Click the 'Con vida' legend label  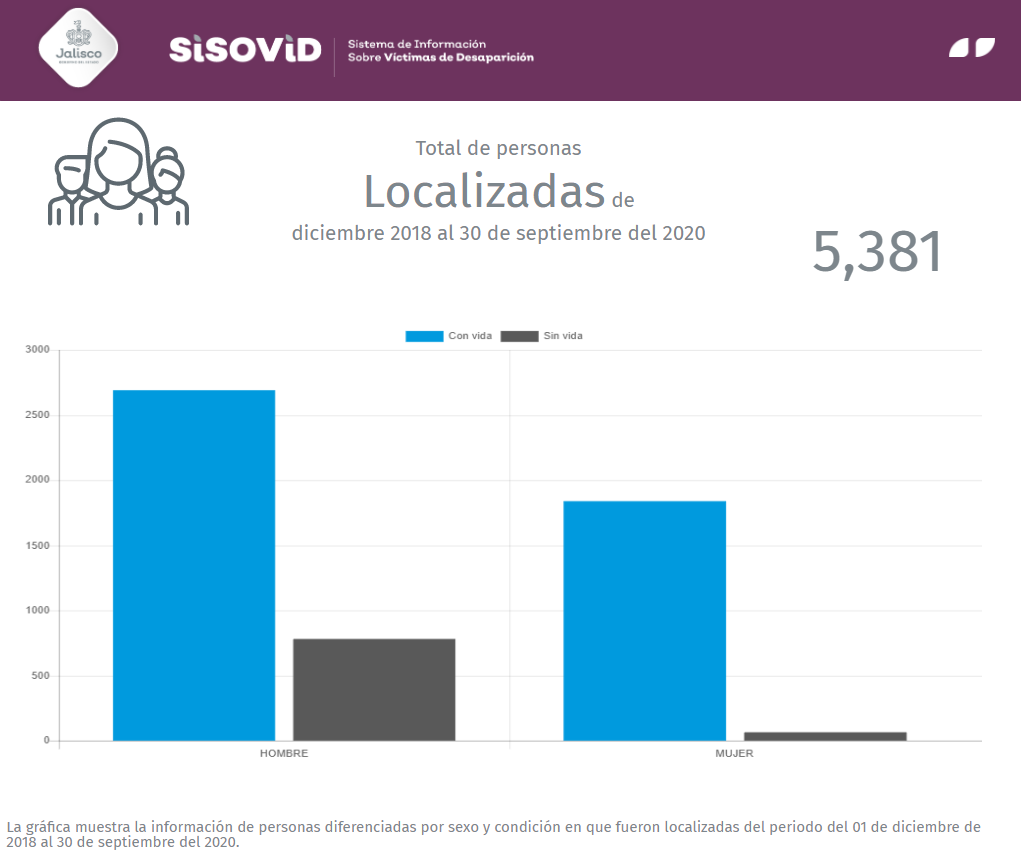tap(470, 336)
